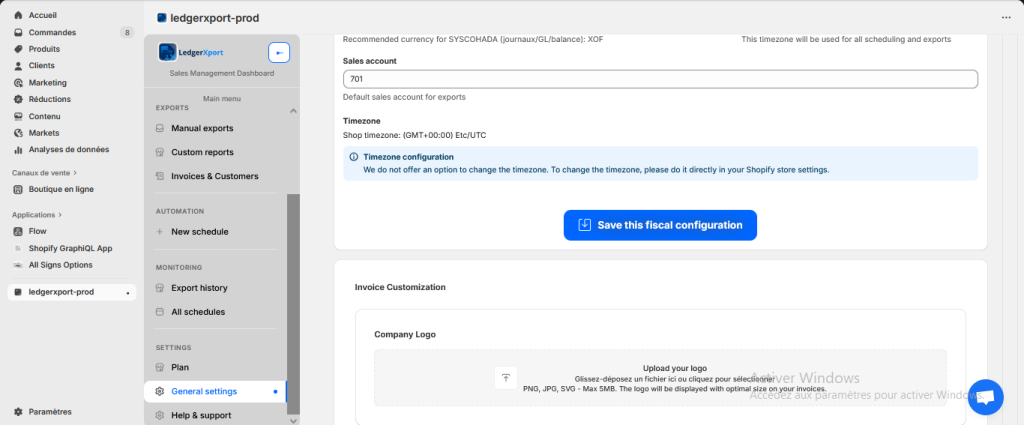
Task: Click the Accueil home icon
Action: pos(19,16)
